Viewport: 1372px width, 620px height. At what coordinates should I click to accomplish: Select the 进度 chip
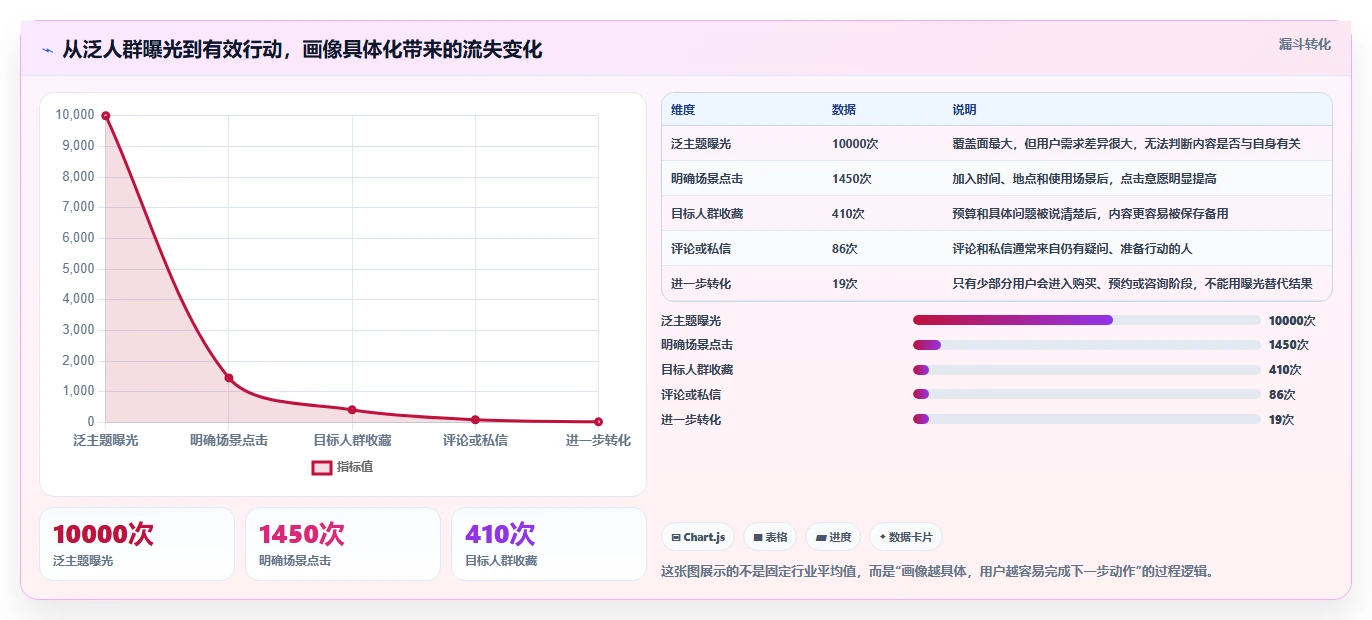tap(833, 537)
